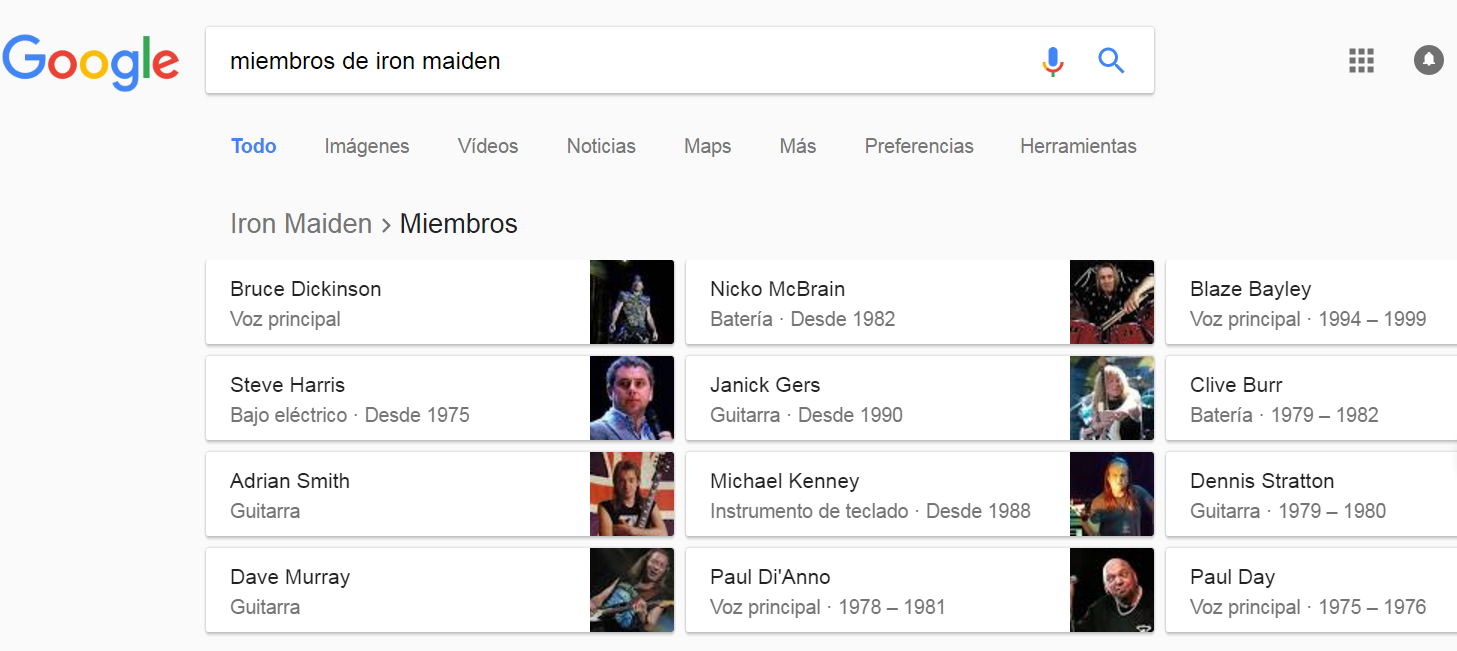Image resolution: width=1457 pixels, height=651 pixels.
Task: Open the Google apps grid icon
Action: pos(1361,60)
